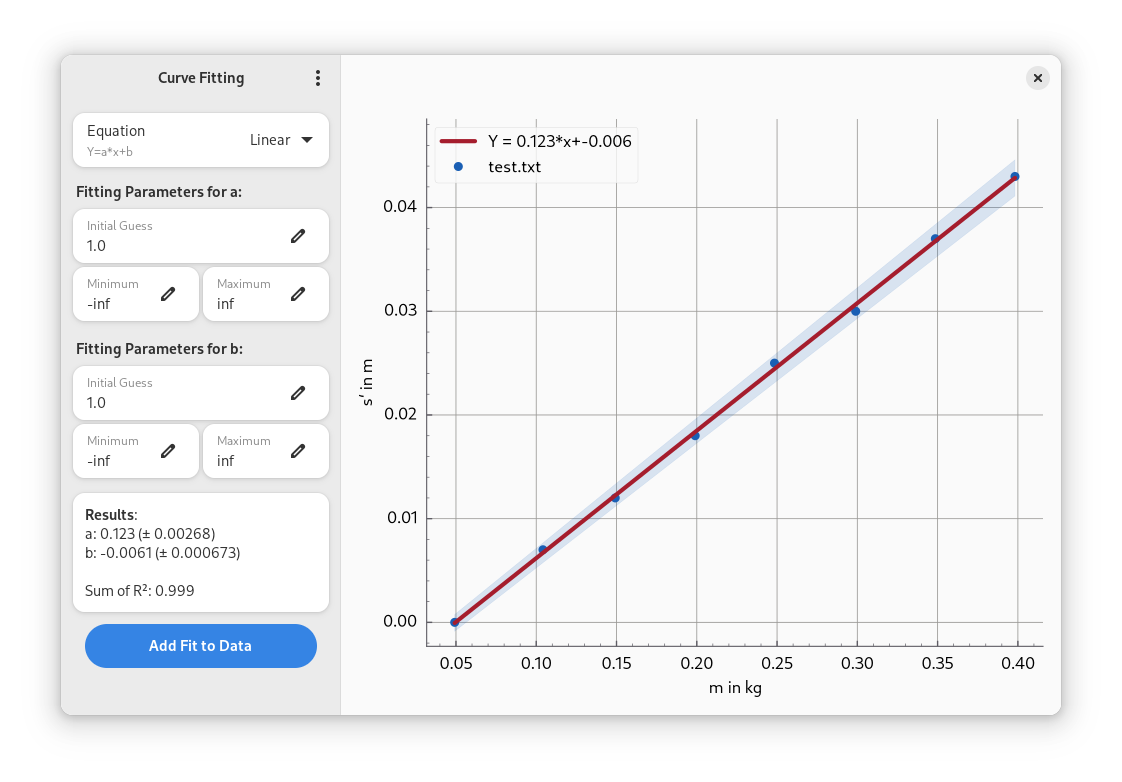The height and width of the screenshot is (782, 1122).
Task: Click the pencil icon for b's minimum
Action: pyautogui.click(x=168, y=451)
